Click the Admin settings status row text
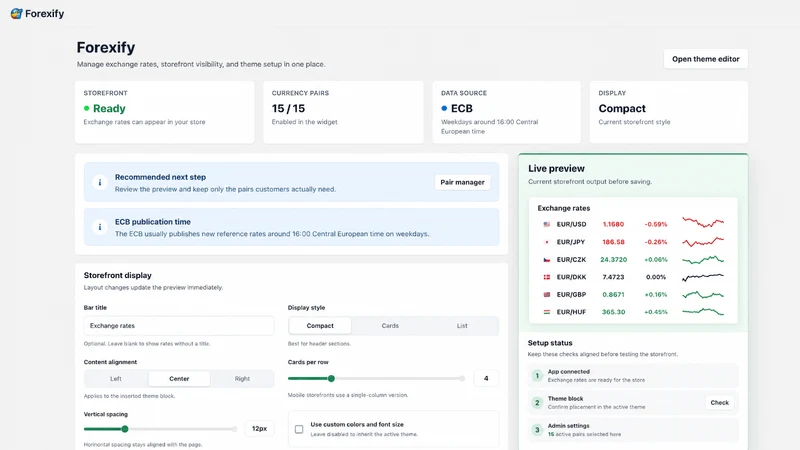Viewport: 800px width, 450px height. (x=584, y=430)
